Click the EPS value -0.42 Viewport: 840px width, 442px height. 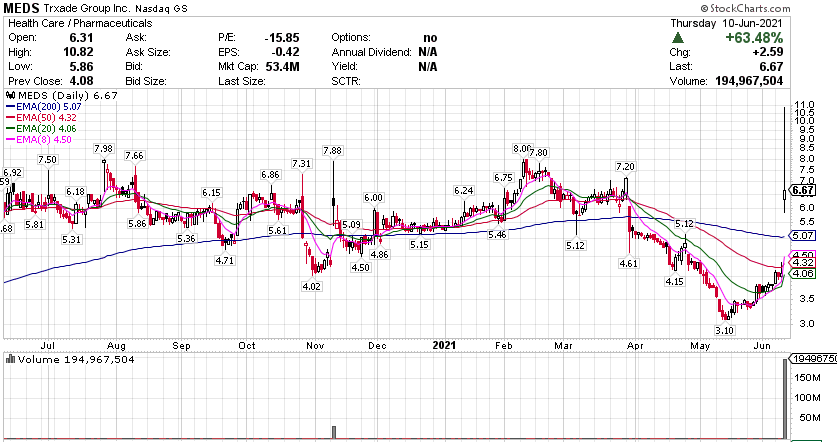(x=285, y=52)
